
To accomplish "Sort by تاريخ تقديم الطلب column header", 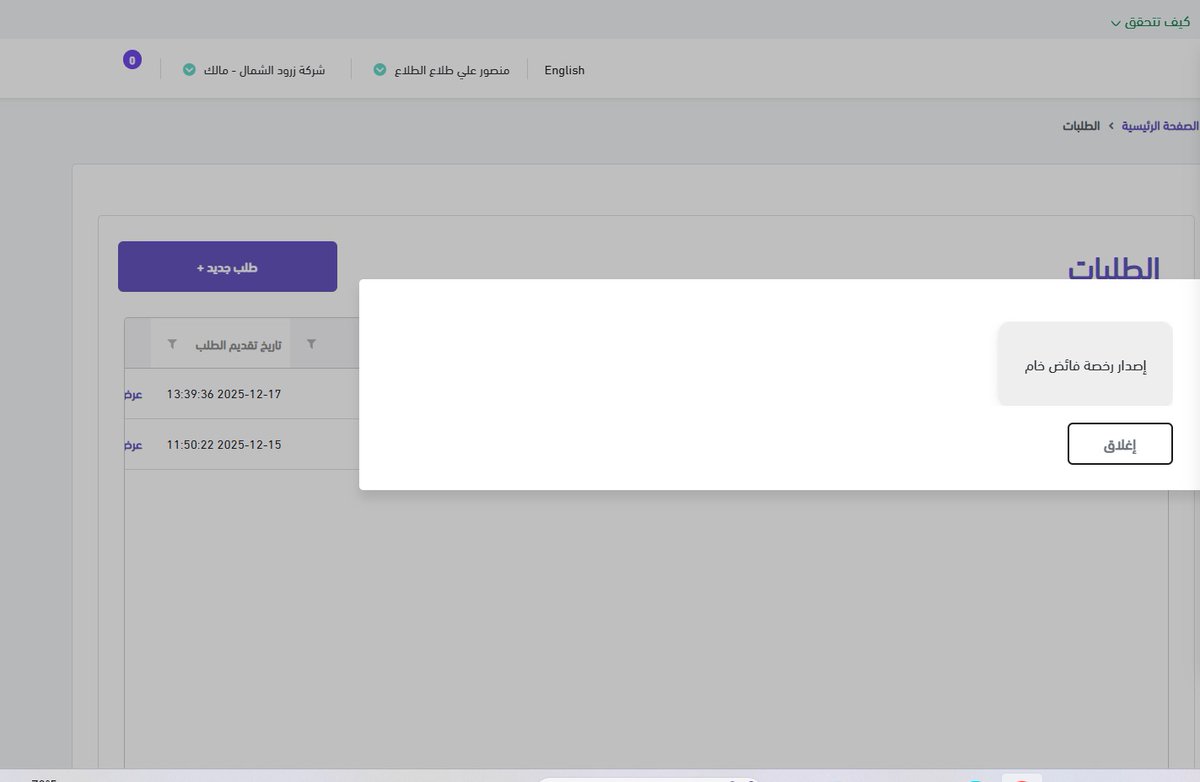I will click(238, 344).
